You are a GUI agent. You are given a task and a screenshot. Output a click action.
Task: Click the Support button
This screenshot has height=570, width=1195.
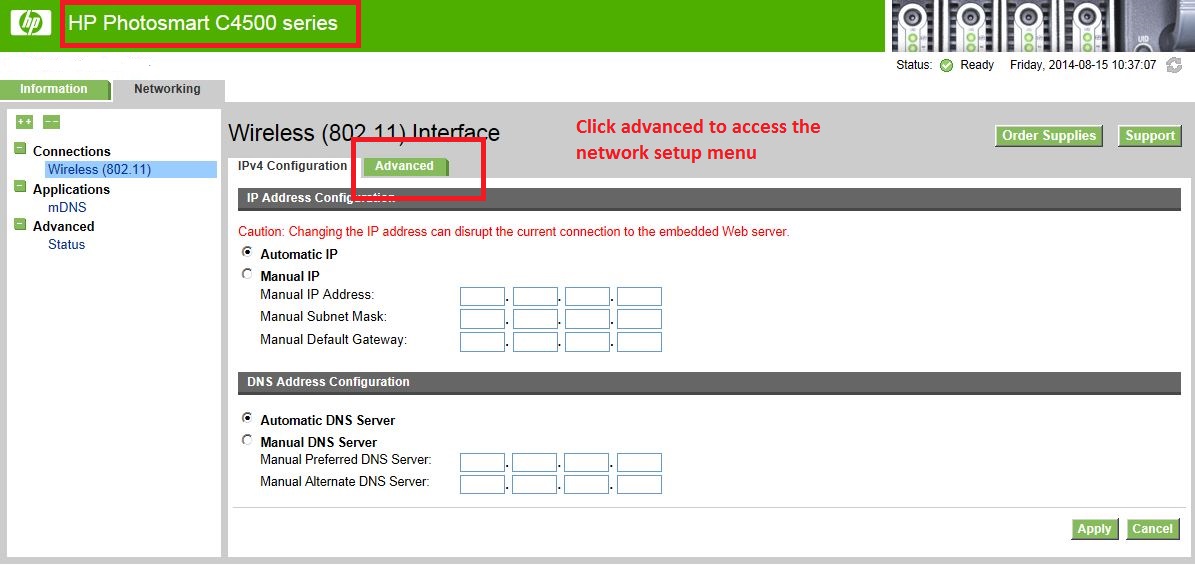point(1149,136)
